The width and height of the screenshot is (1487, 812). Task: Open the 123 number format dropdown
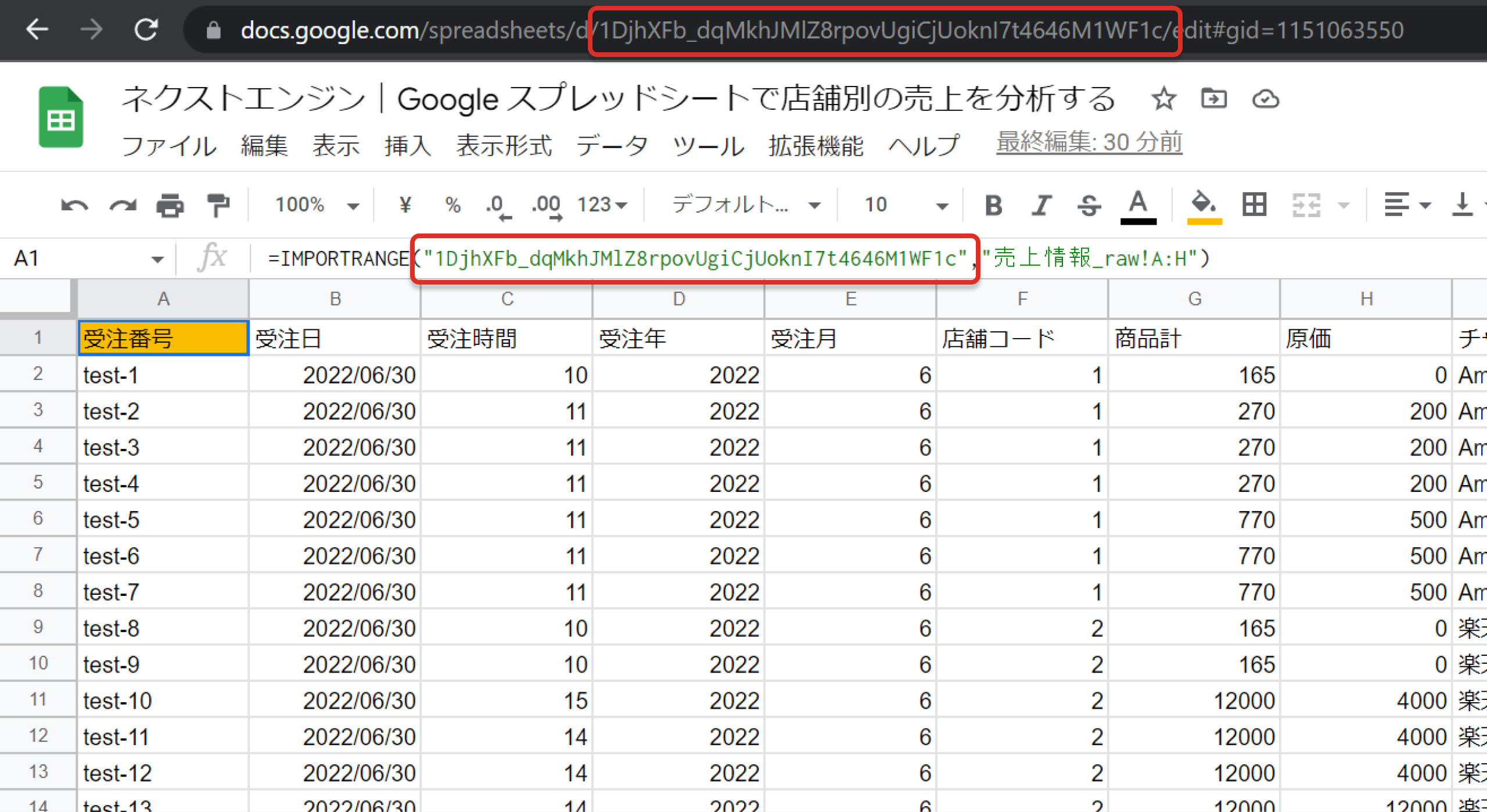[x=602, y=205]
